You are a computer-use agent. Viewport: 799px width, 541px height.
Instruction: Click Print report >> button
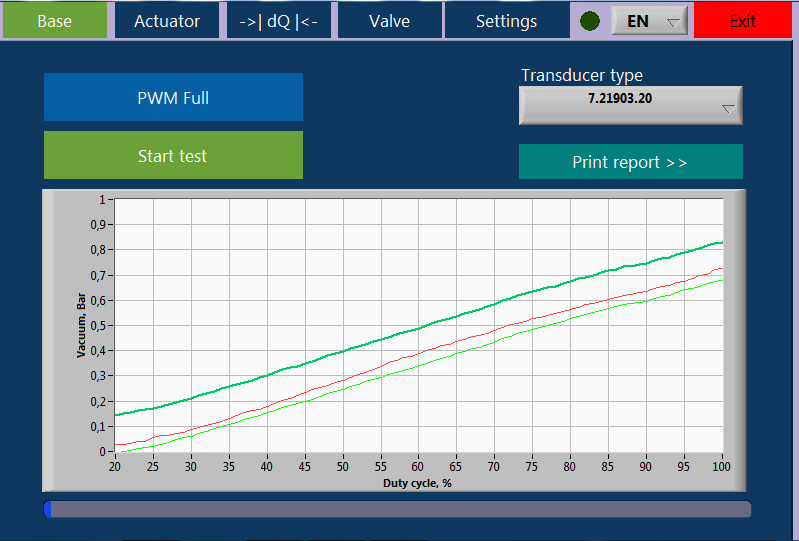coord(630,162)
